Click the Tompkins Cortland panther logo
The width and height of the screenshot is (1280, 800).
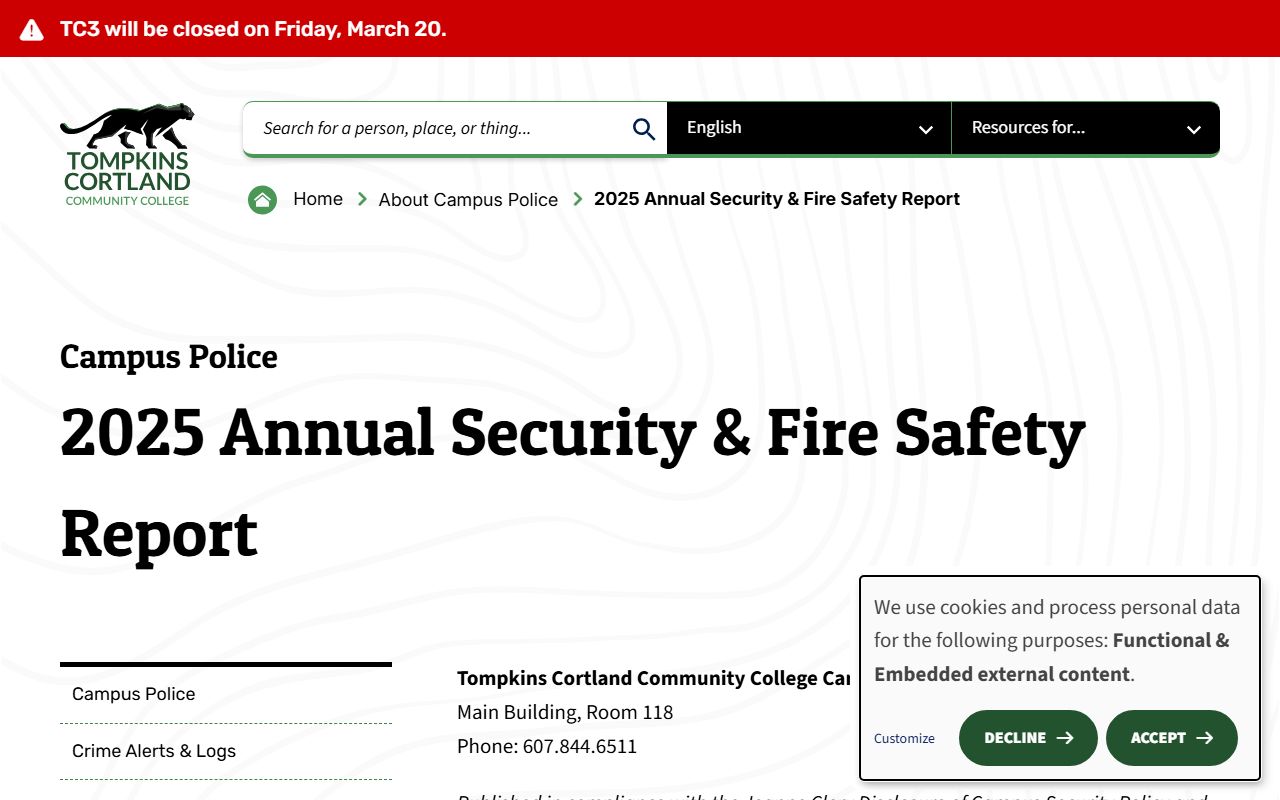127,154
